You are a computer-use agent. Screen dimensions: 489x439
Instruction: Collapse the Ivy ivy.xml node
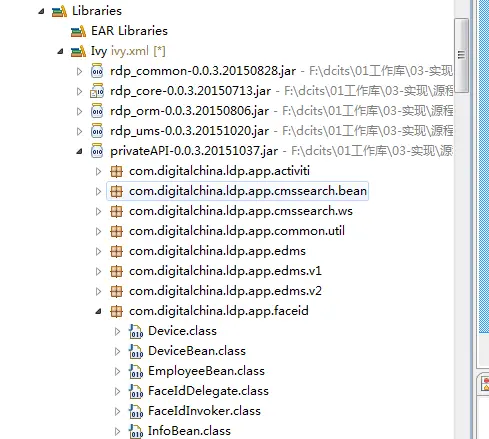coord(60,52)
